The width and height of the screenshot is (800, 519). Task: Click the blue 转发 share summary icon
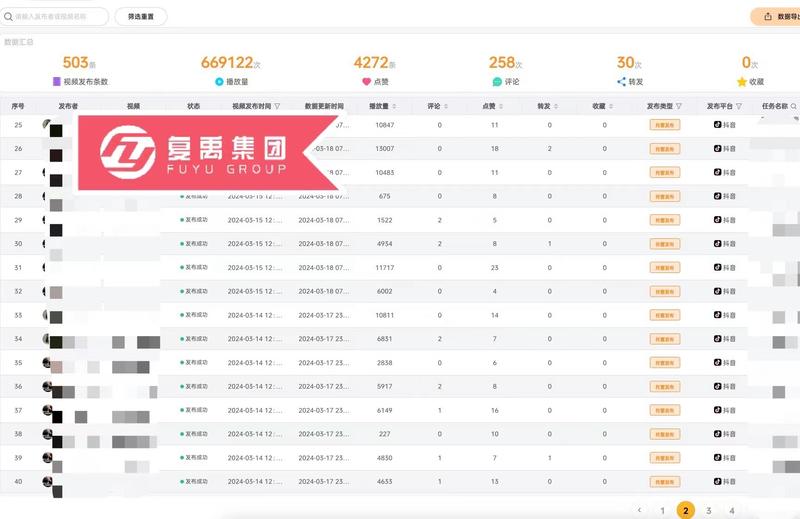click(x=621, y=82)
